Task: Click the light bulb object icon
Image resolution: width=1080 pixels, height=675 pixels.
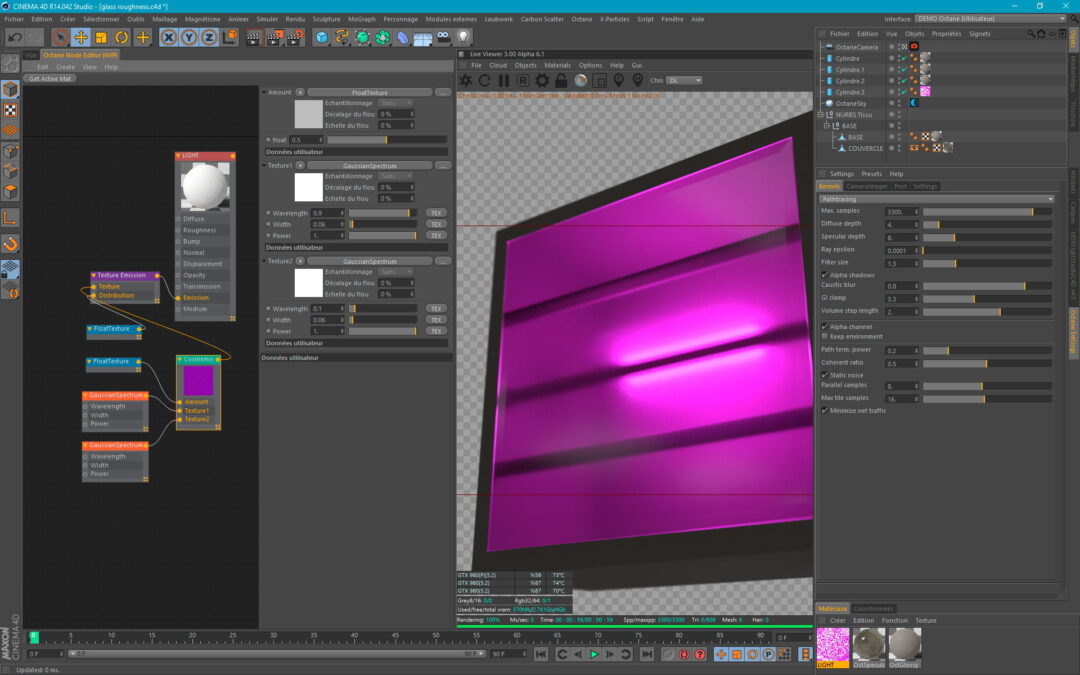Action: point(463,37)
